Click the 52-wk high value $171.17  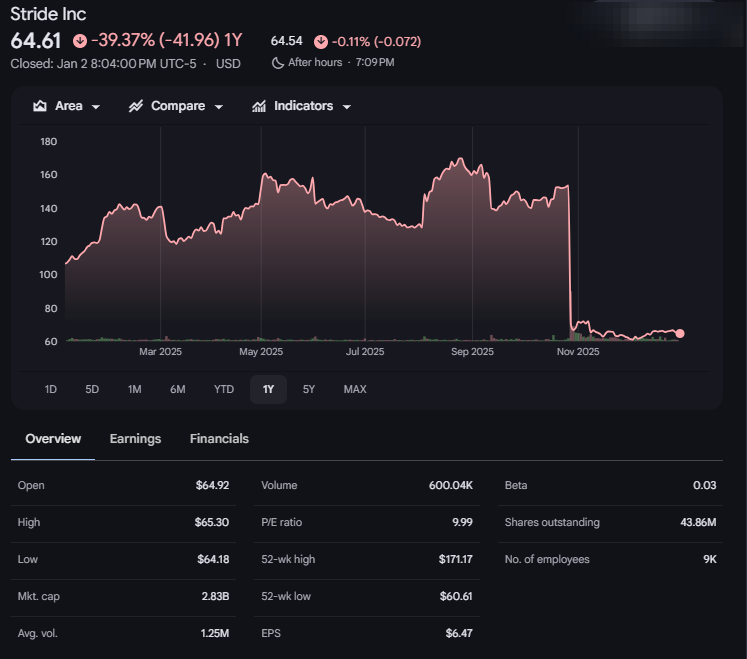tap(455, 559)
